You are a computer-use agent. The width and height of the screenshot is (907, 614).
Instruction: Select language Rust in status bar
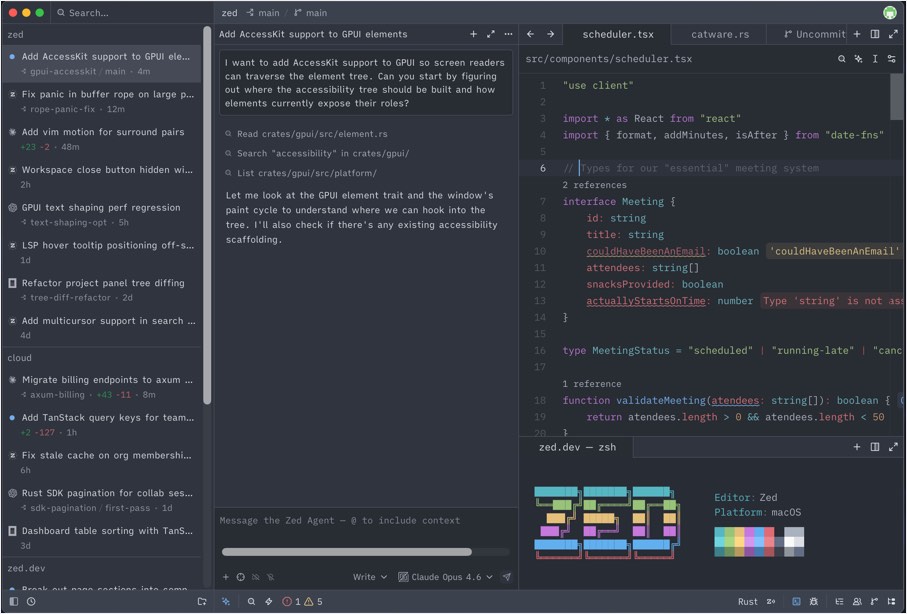click(747, 601)
